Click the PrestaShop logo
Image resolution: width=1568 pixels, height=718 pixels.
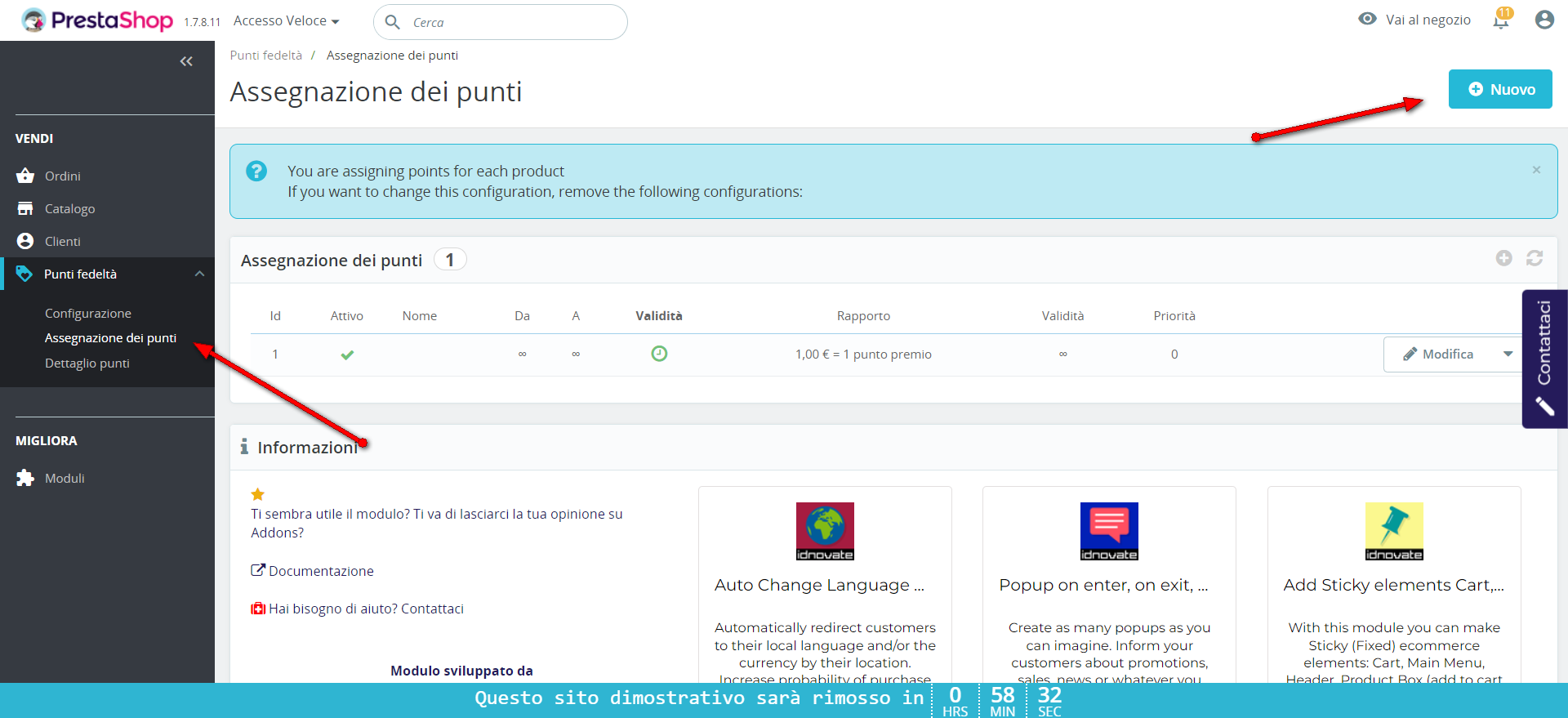(x=97, y=20)
